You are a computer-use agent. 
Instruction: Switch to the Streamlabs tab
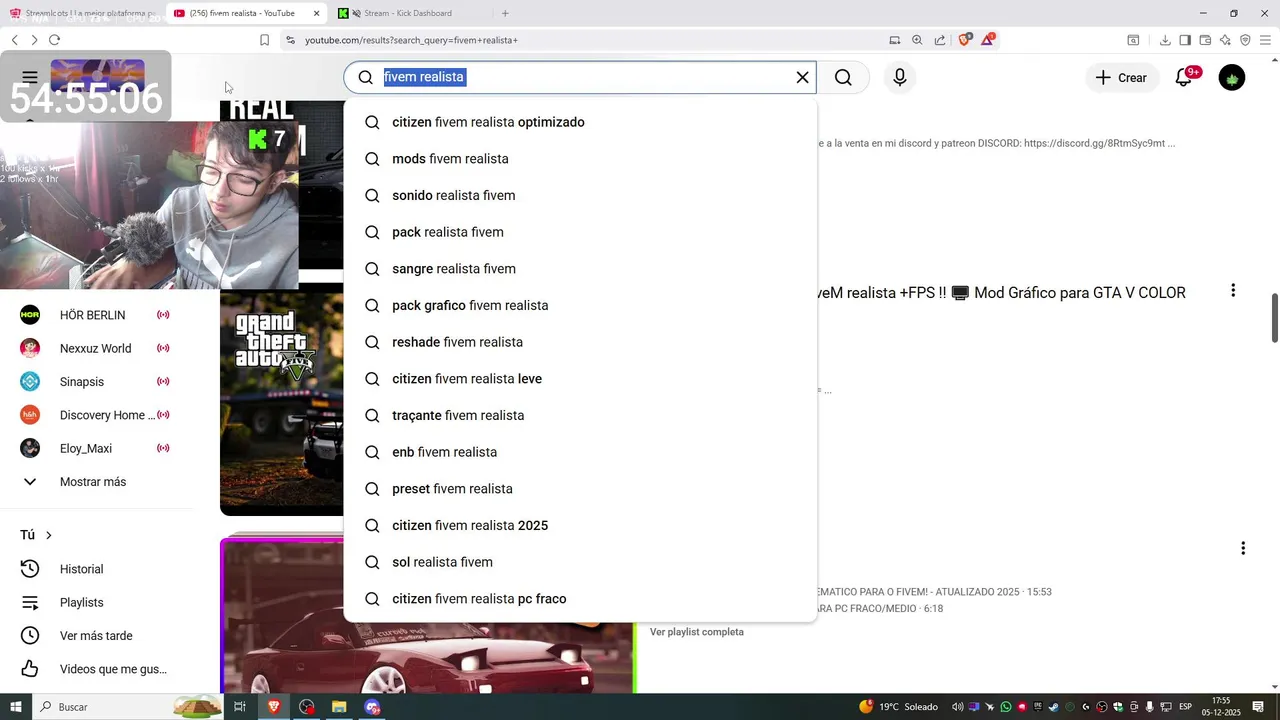82,13
